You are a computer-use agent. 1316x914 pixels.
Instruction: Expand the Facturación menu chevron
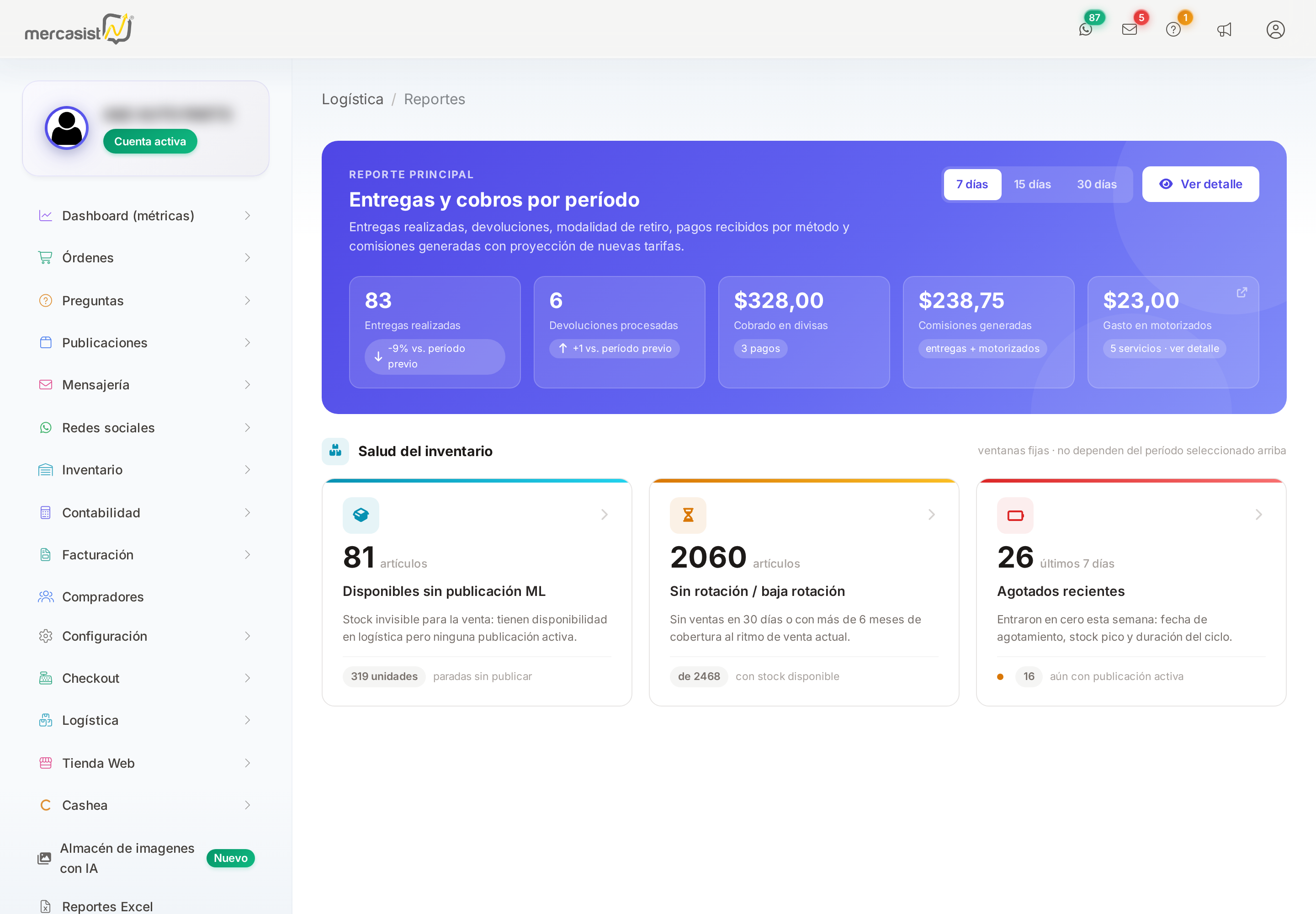pyautogui.click(x=247, y=555)
